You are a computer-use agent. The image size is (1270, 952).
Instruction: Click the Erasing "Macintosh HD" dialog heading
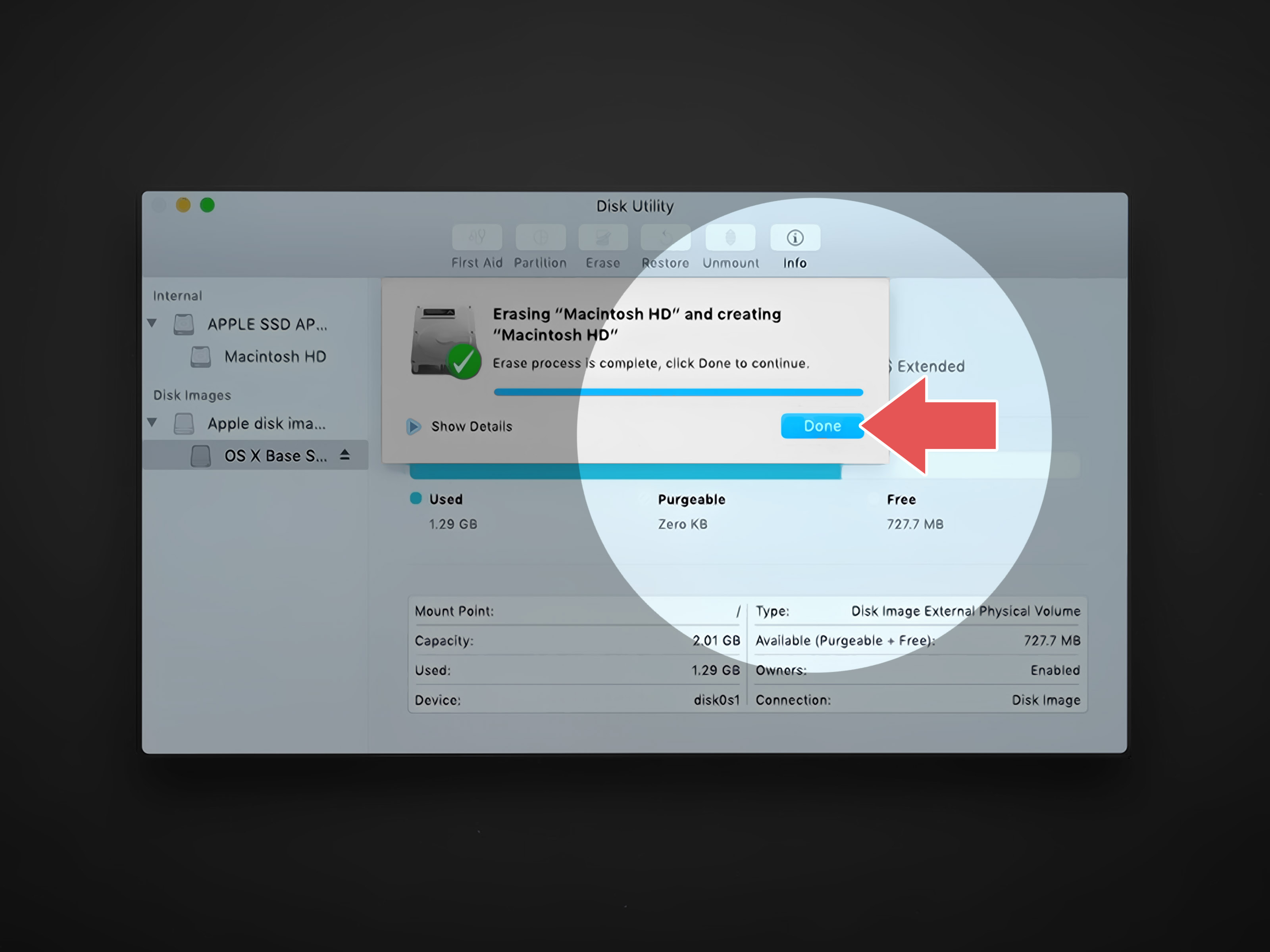click(637, 324)
